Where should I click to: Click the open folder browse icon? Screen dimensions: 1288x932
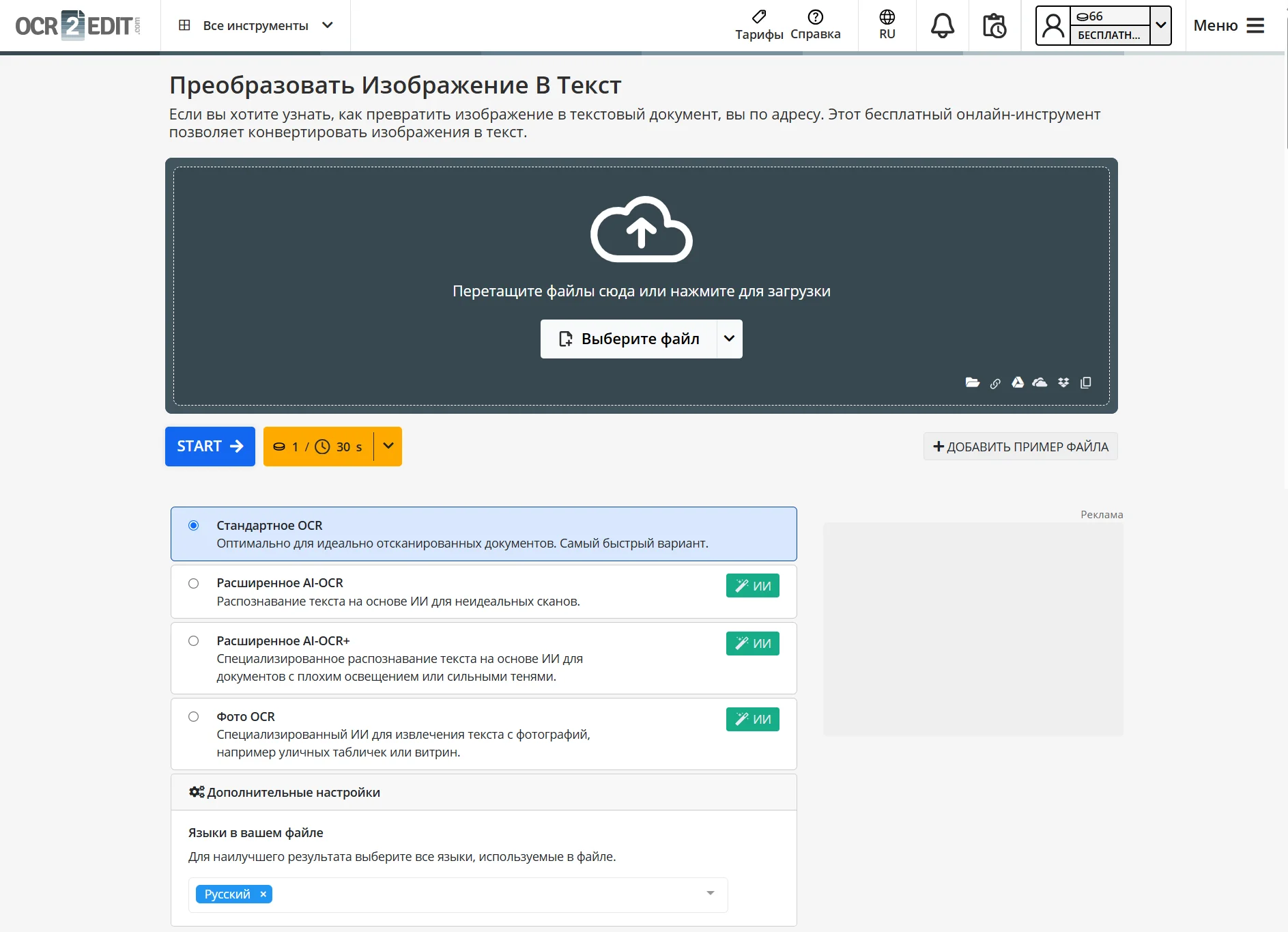(x=973, y=382)
